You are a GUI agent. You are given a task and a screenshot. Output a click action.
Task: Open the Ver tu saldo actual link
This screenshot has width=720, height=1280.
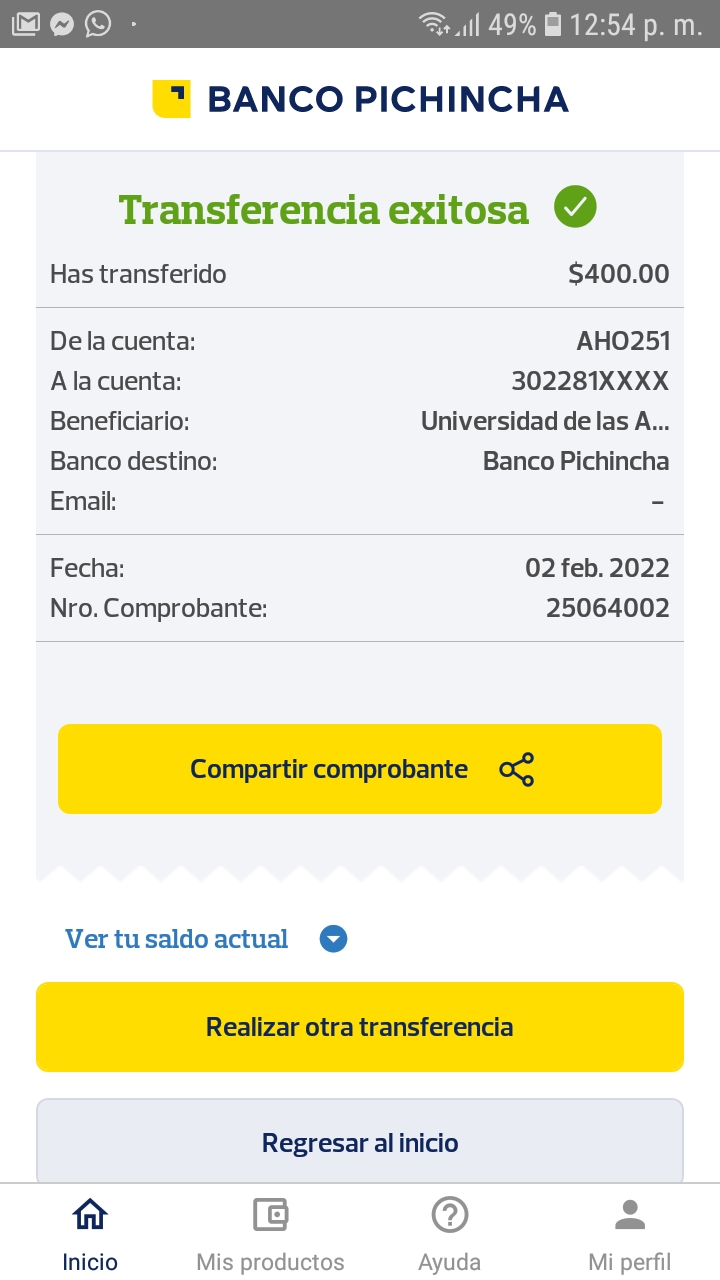coord(177,939)
